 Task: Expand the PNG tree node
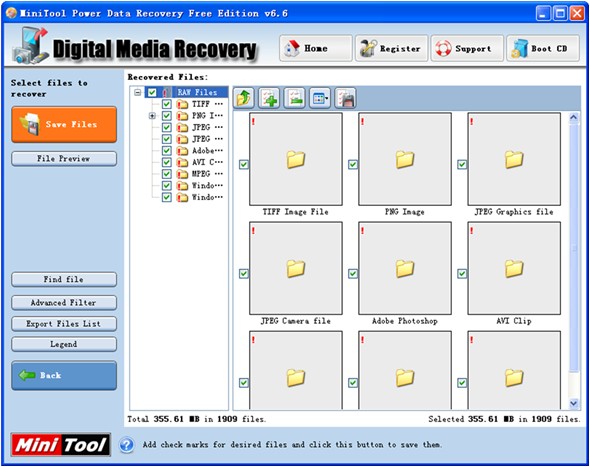pyautogui.click(x=152, y=116)
